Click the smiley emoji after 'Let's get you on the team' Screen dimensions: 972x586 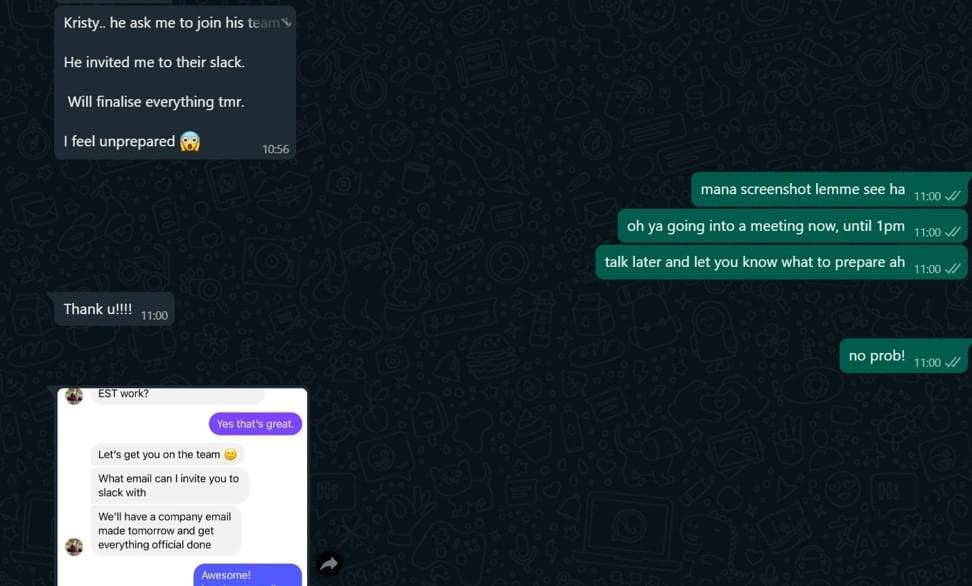click(x=231, y=455)
